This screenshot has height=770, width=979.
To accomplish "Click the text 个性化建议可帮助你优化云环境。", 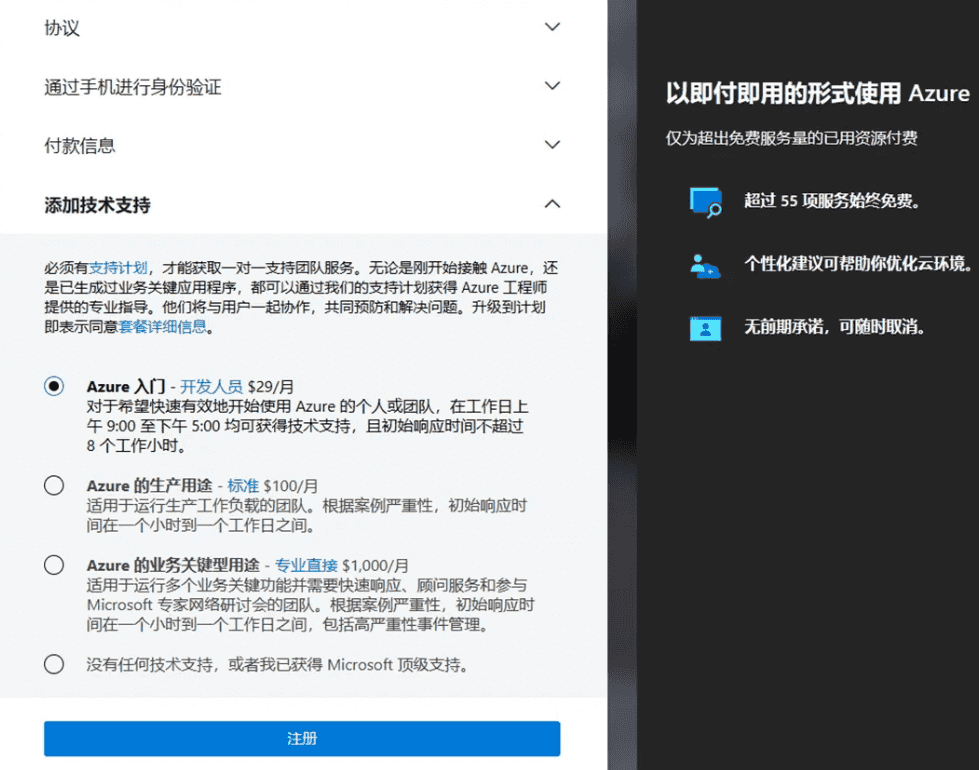I will [x=858, y=264].
